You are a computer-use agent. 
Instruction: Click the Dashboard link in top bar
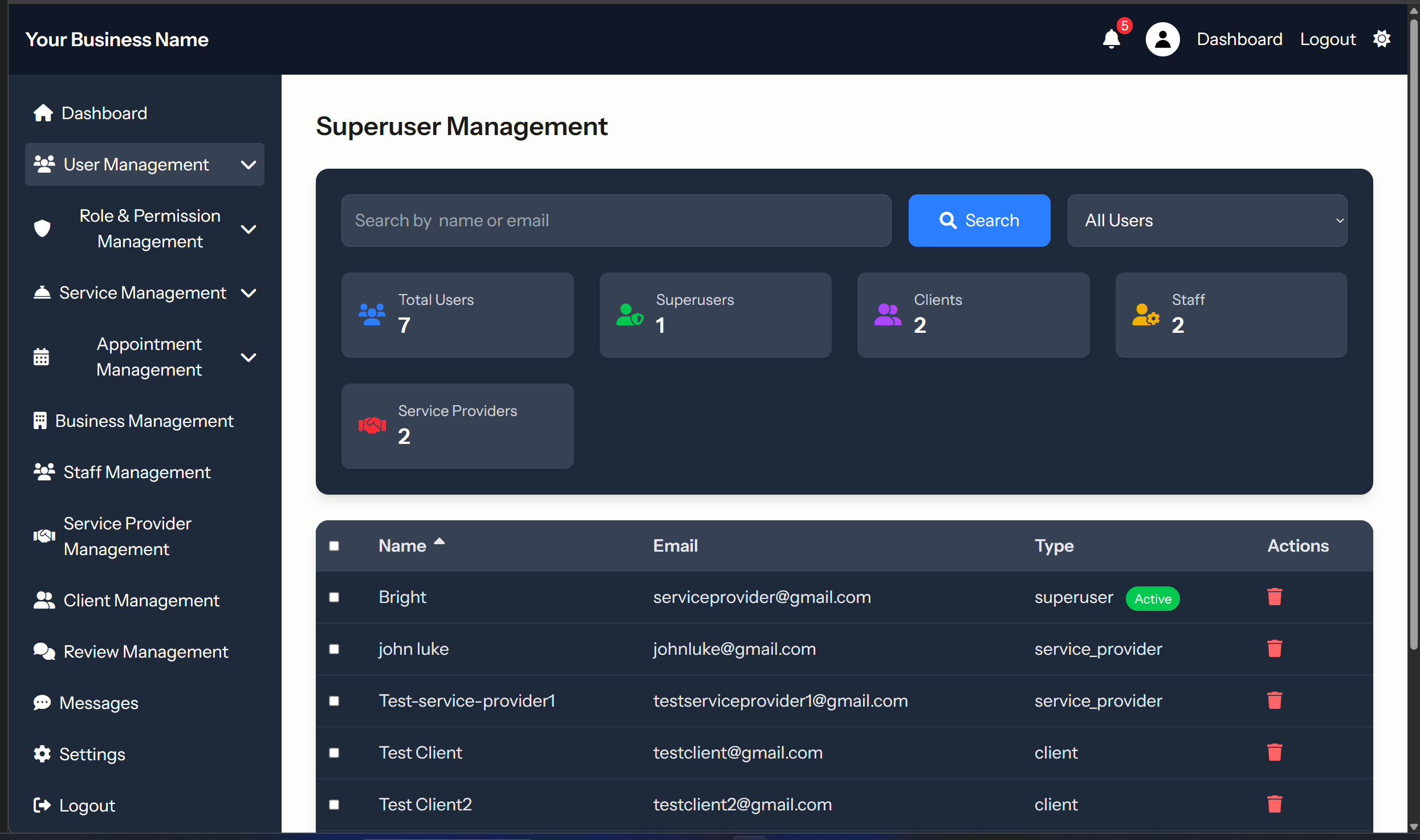[1239, 39]
